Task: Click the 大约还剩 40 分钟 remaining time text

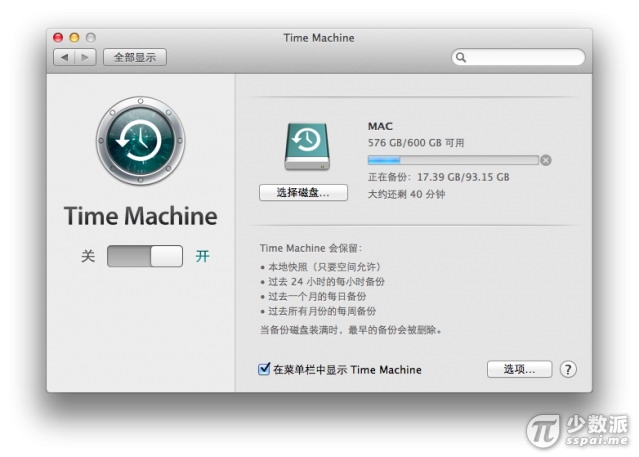Action: [x=406, y=194]
